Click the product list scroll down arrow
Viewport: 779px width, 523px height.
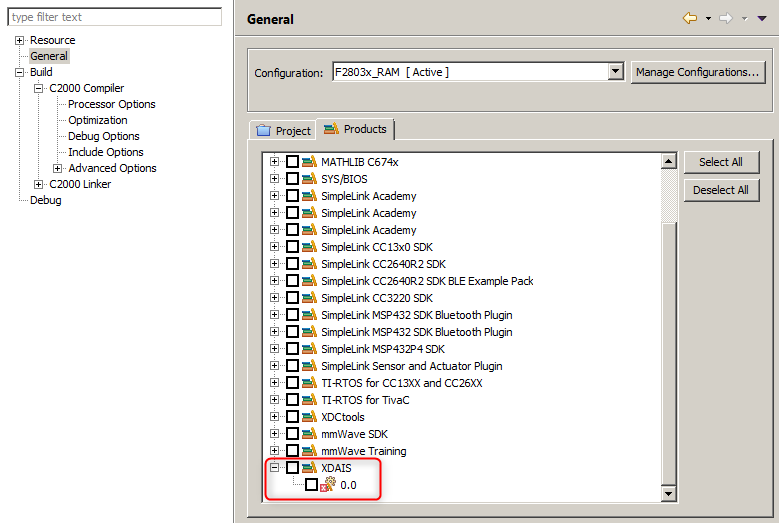[x=669, y=493]
